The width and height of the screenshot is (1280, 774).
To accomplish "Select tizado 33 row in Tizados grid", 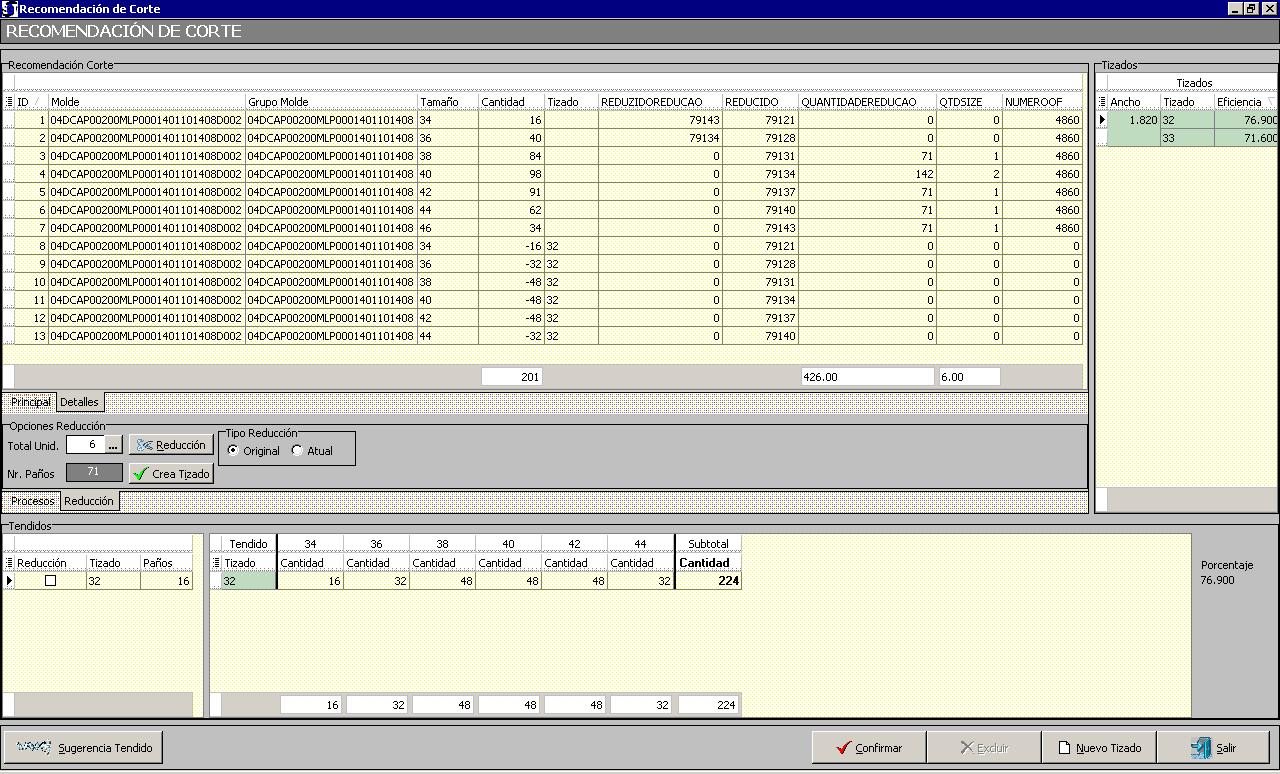I will tap(1186, 138).
